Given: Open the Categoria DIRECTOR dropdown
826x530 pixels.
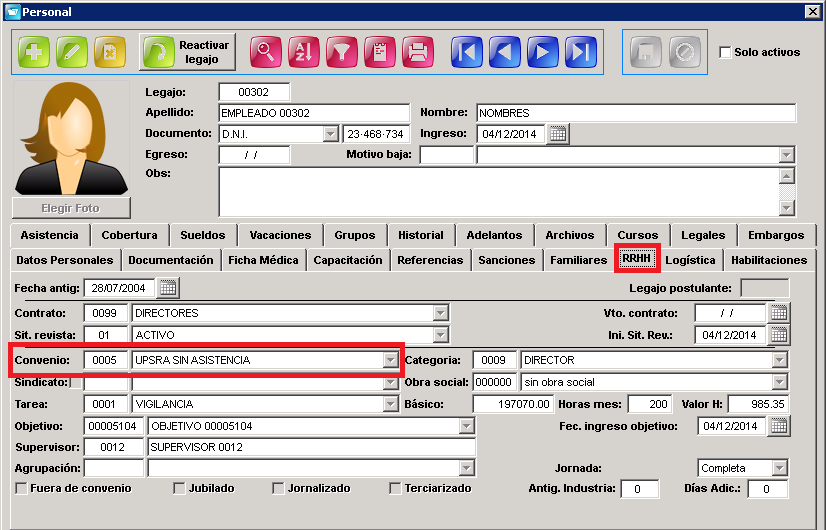Looking at the screenshot, I should click(780, 360).
